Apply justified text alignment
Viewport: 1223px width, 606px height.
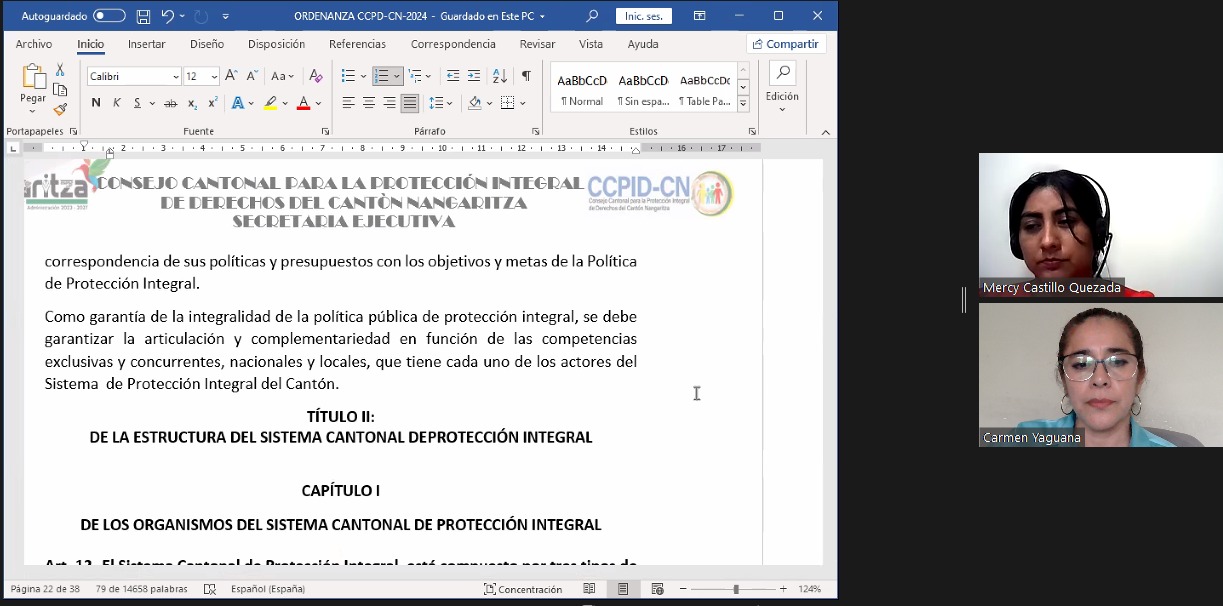point(410,103)
